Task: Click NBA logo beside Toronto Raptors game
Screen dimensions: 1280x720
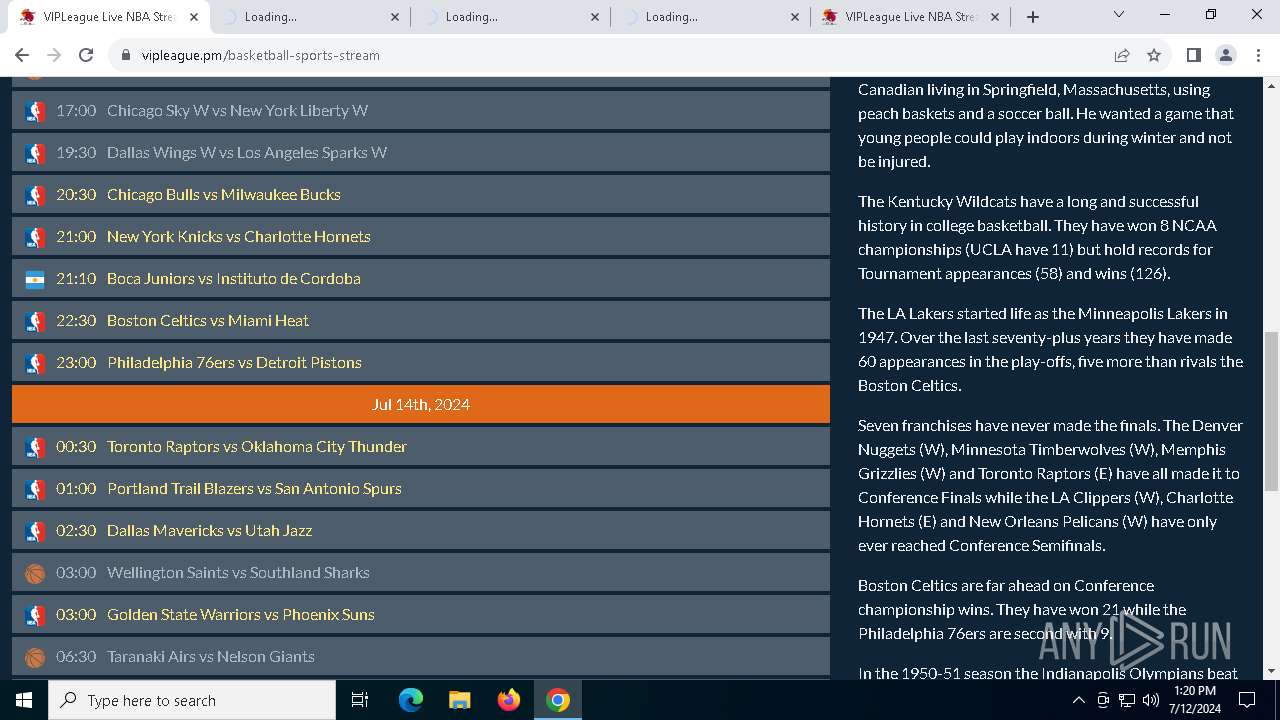Action: [35, 447]
